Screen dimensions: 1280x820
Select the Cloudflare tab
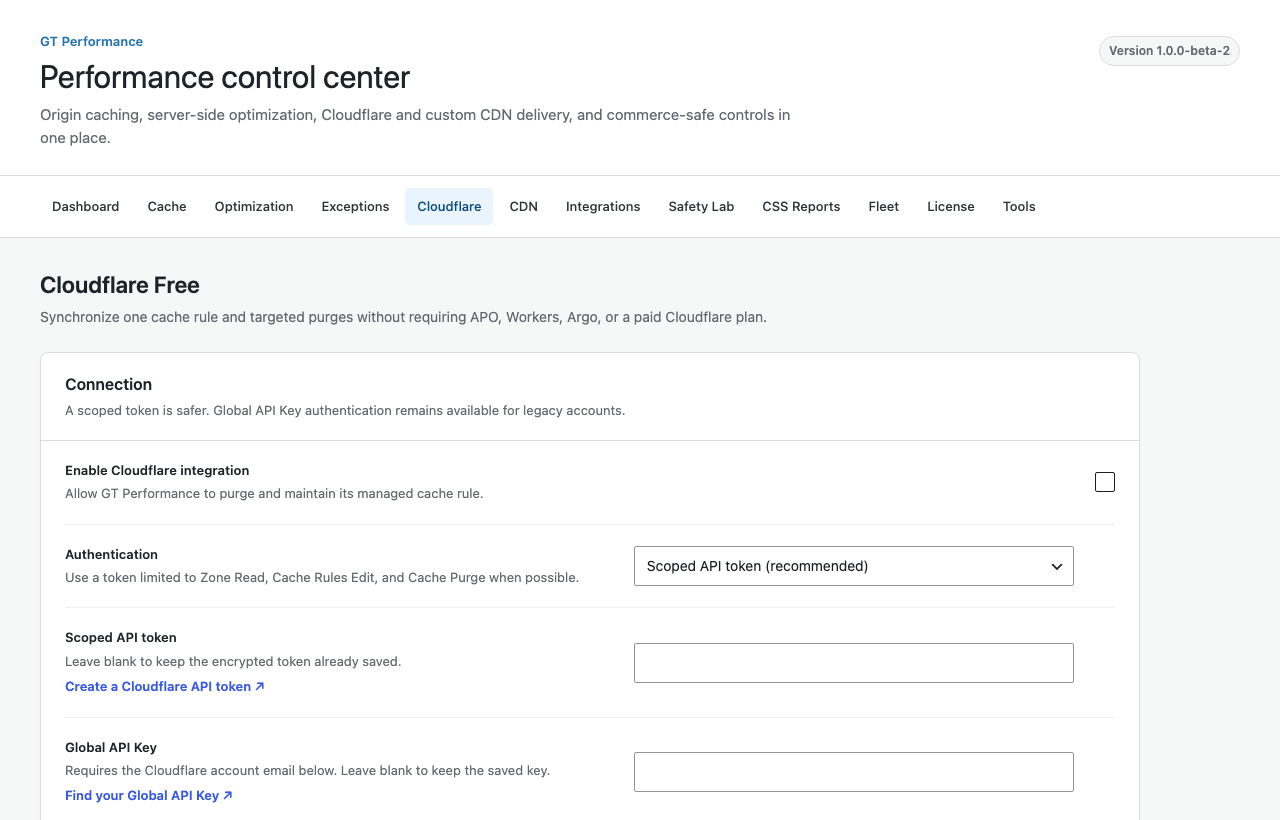pos(449,206)
